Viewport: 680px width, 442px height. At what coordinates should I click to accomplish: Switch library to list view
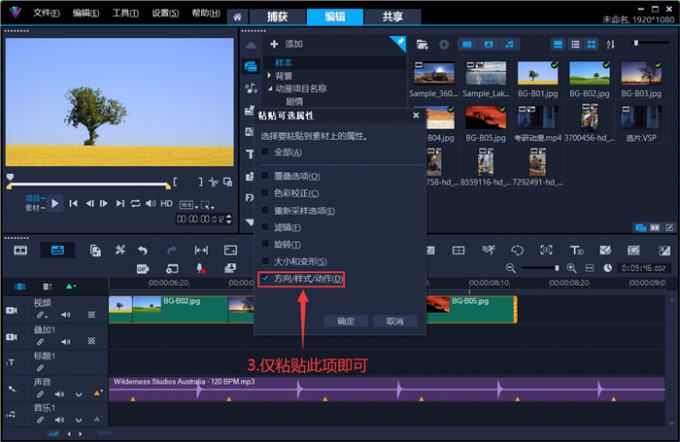[x=575, y=44]
